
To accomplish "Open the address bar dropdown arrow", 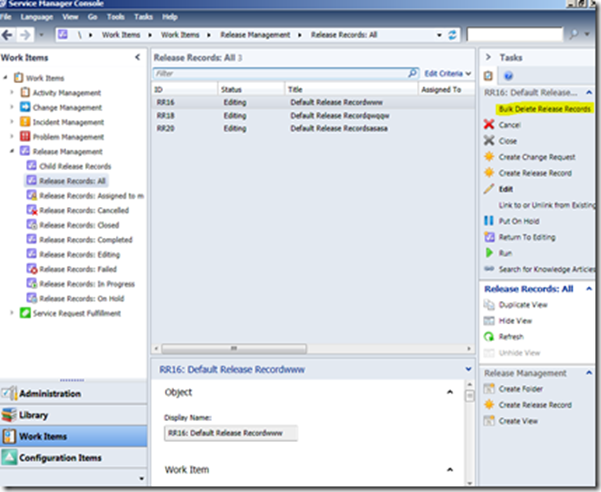I will click(439, 35).
